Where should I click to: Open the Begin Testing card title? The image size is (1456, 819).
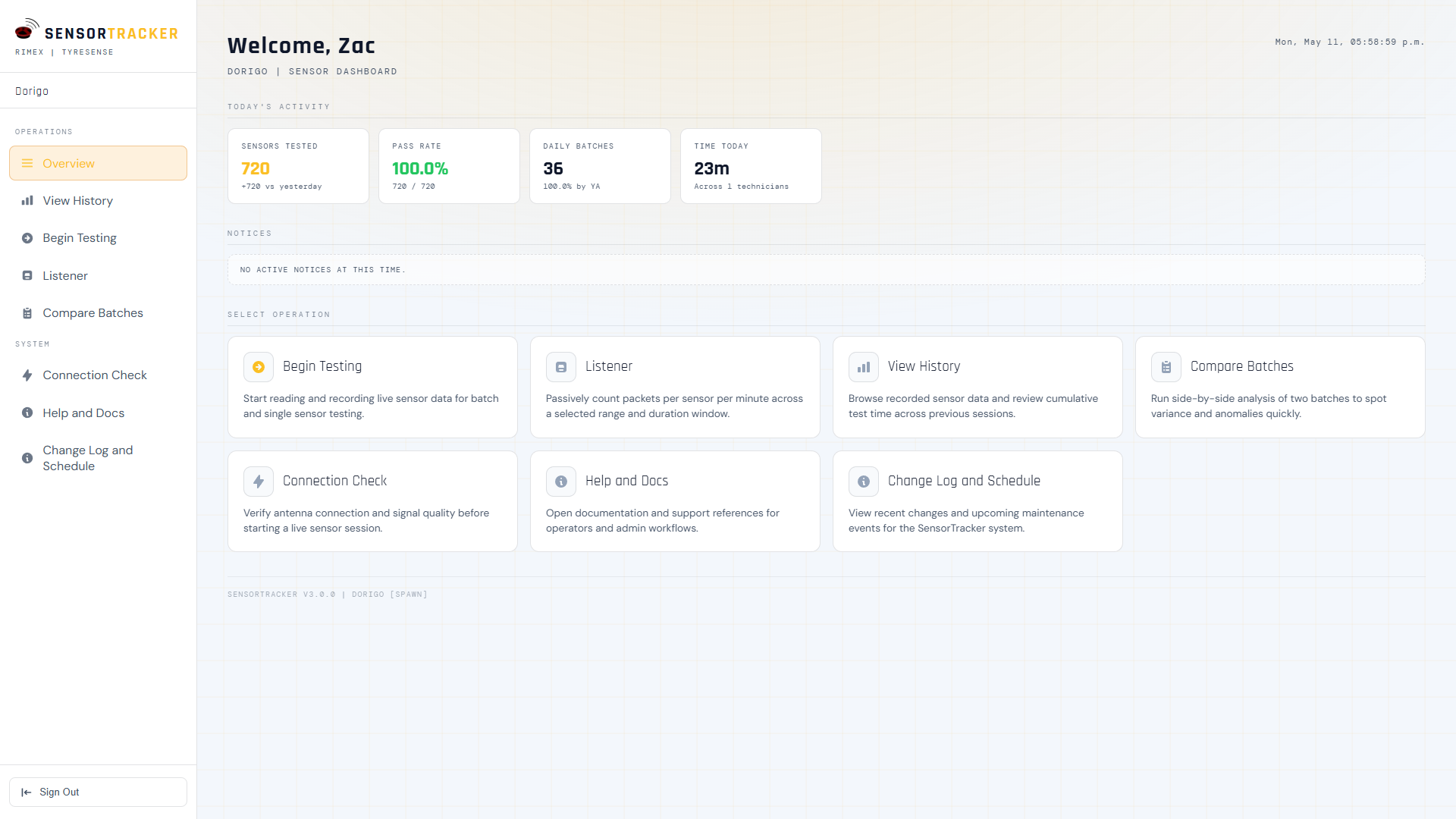[x=322, y=366]
